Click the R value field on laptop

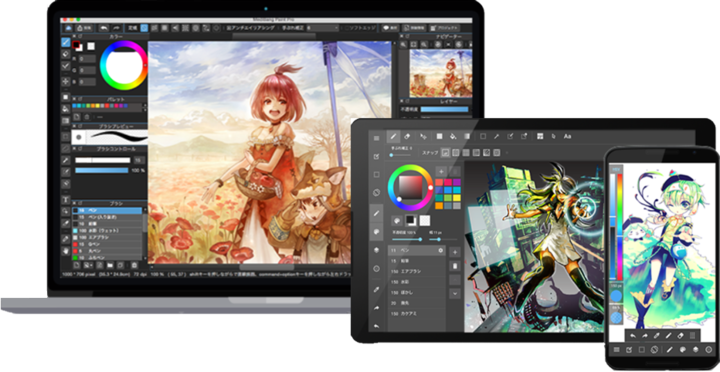click(x=86, y=59)
